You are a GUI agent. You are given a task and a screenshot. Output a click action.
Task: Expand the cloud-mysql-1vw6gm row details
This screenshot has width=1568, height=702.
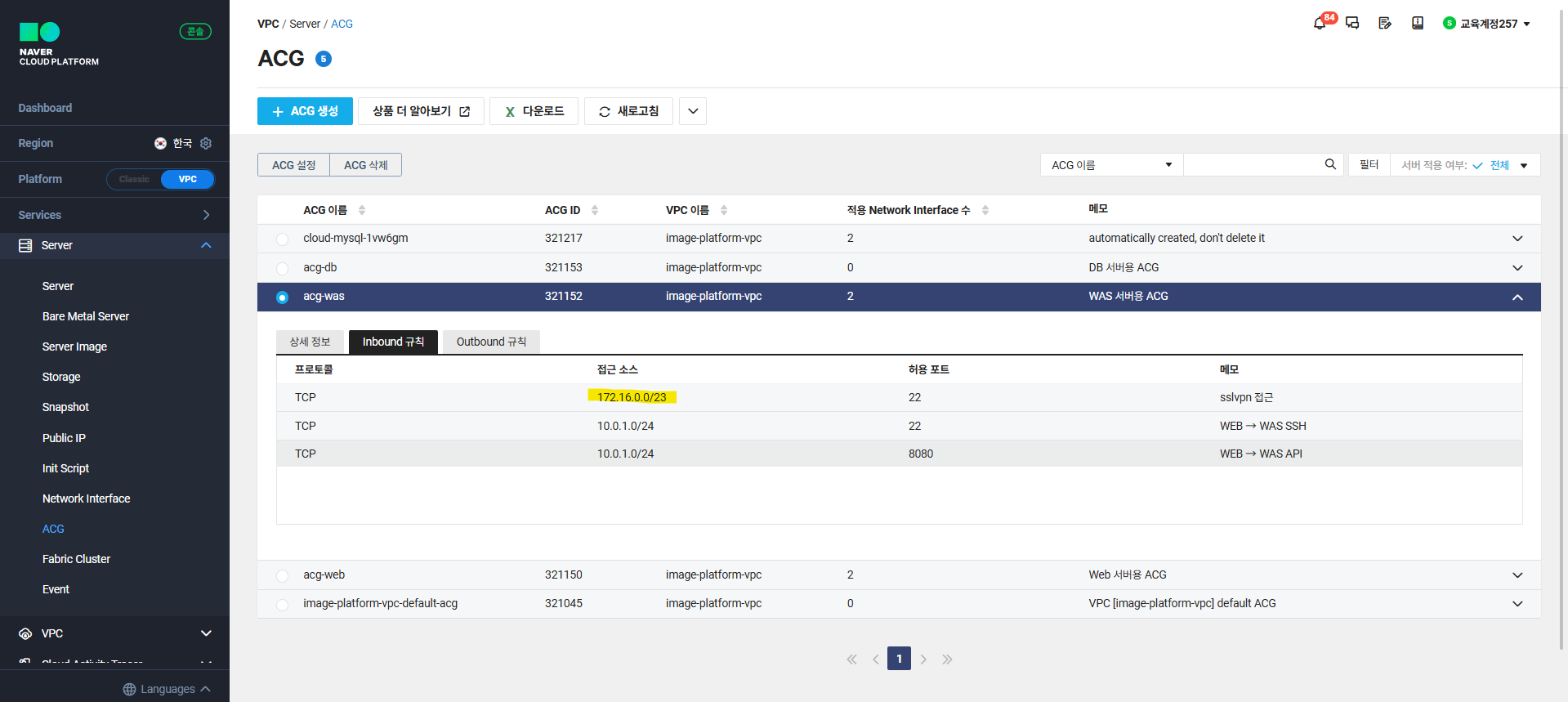click(x=1517, y=239)
